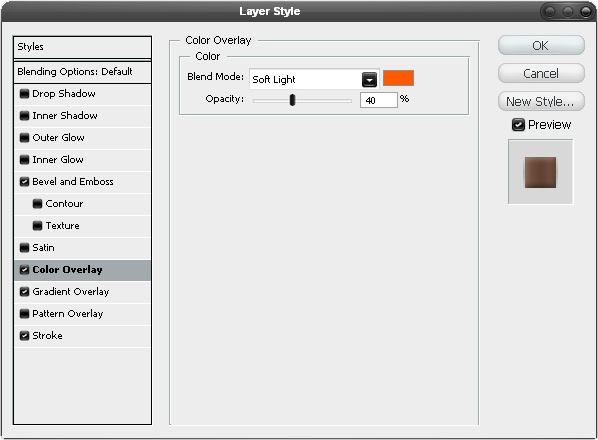This screenshot has width=598, height=440.
Task: Click the Soft Light blend mode combo box
Action: tap(314, 79)
